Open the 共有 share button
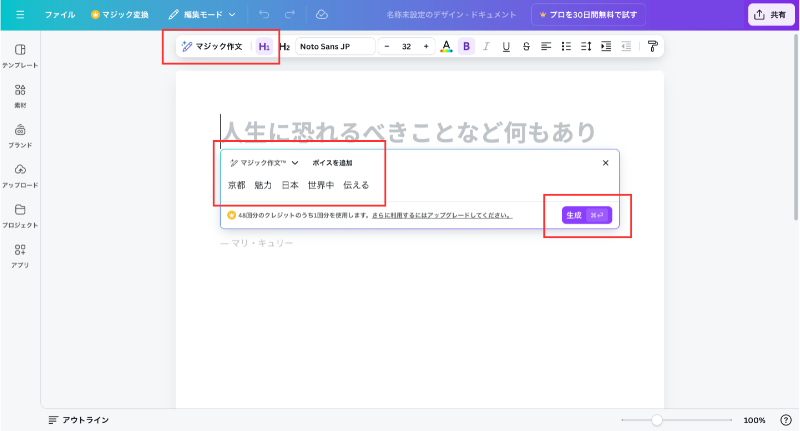800x431 pixels. click(x=771, y=15)
